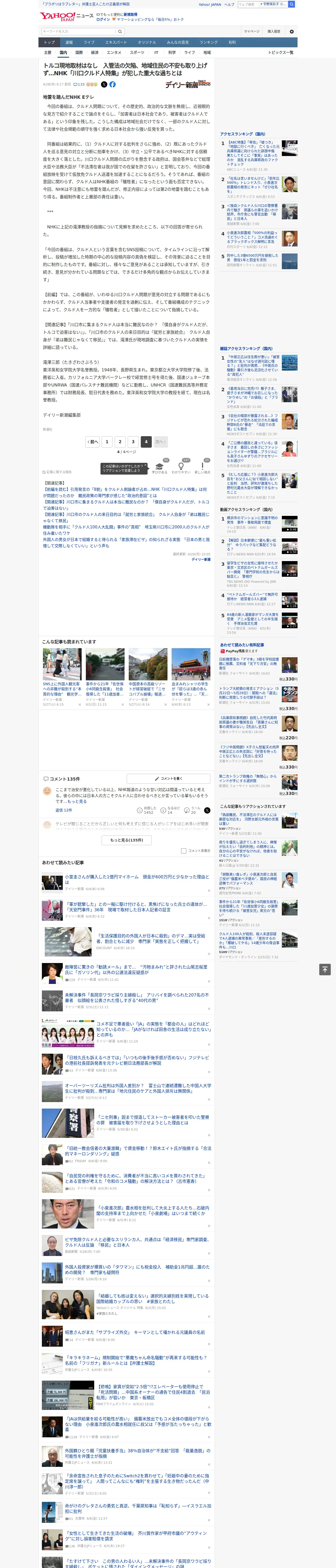Image resolution: width=336 pixels, height=1568 pixels.
Task: Open settings gear icon in header
Action: coord(292,32)
